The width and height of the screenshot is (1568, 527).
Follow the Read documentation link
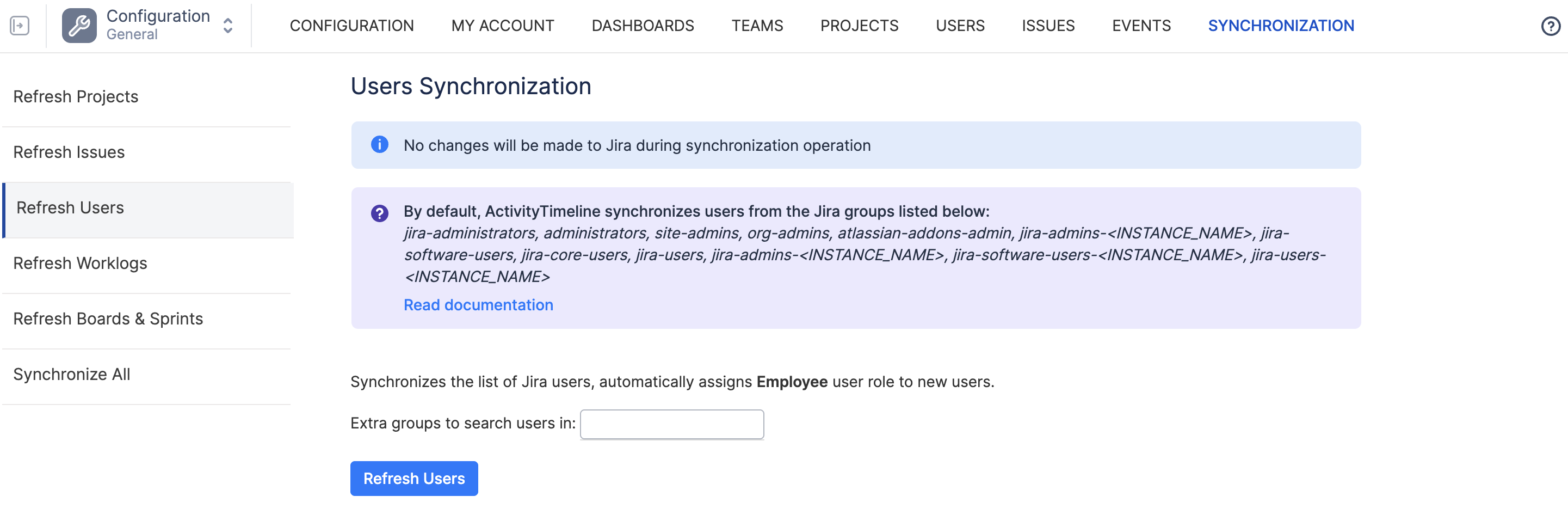tap(478, 305)
